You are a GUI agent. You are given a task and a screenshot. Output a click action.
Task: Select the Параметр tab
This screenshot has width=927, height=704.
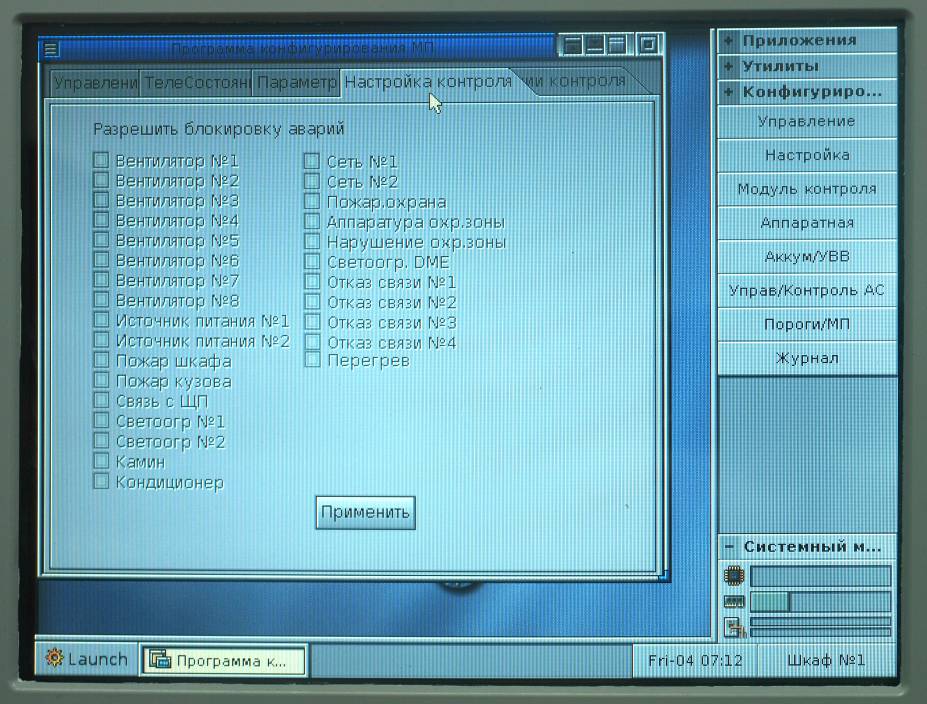coord(296,83)
